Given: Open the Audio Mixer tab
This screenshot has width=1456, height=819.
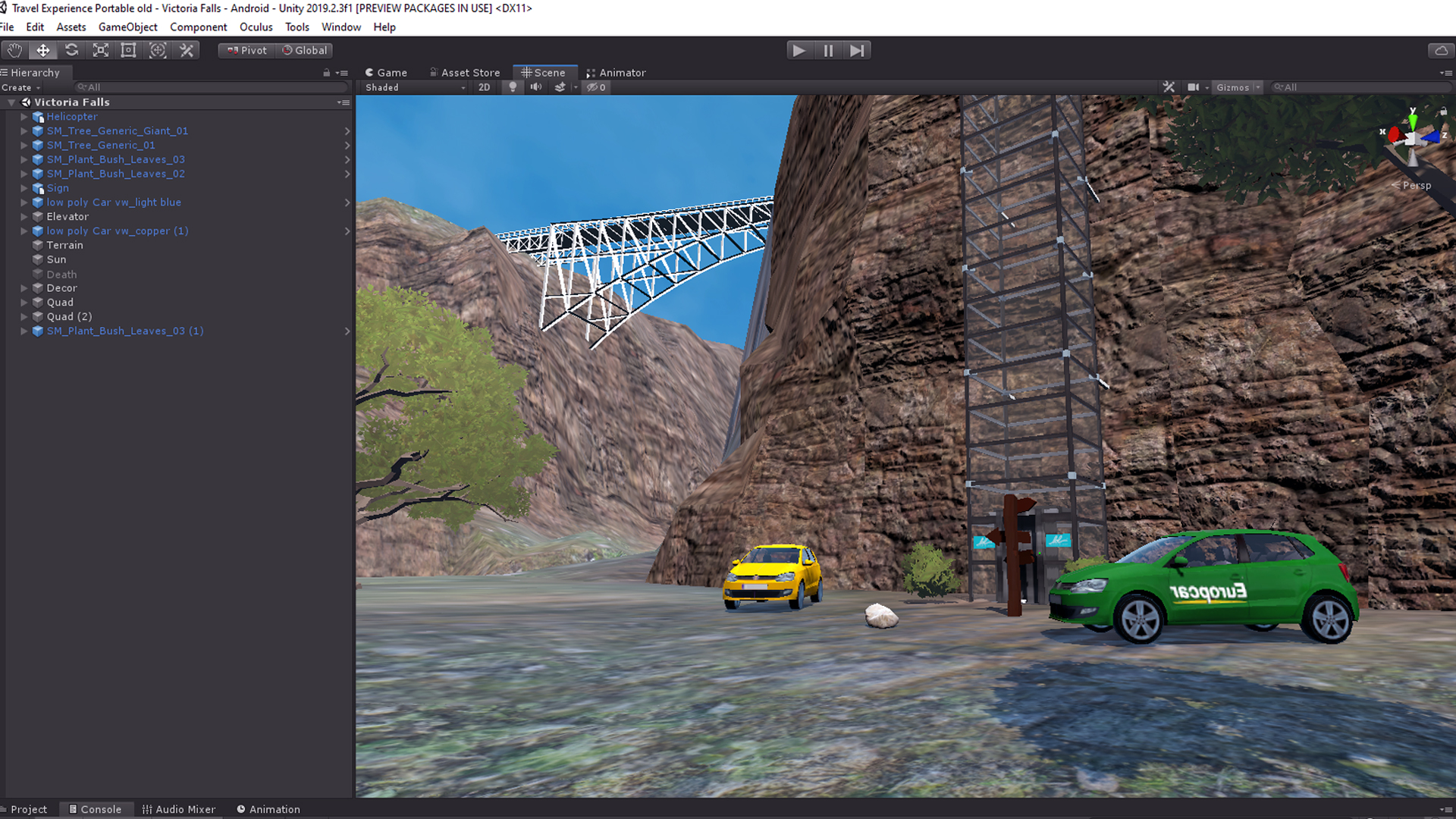Looking at the screenshot, I should click(x=179, y=809).
